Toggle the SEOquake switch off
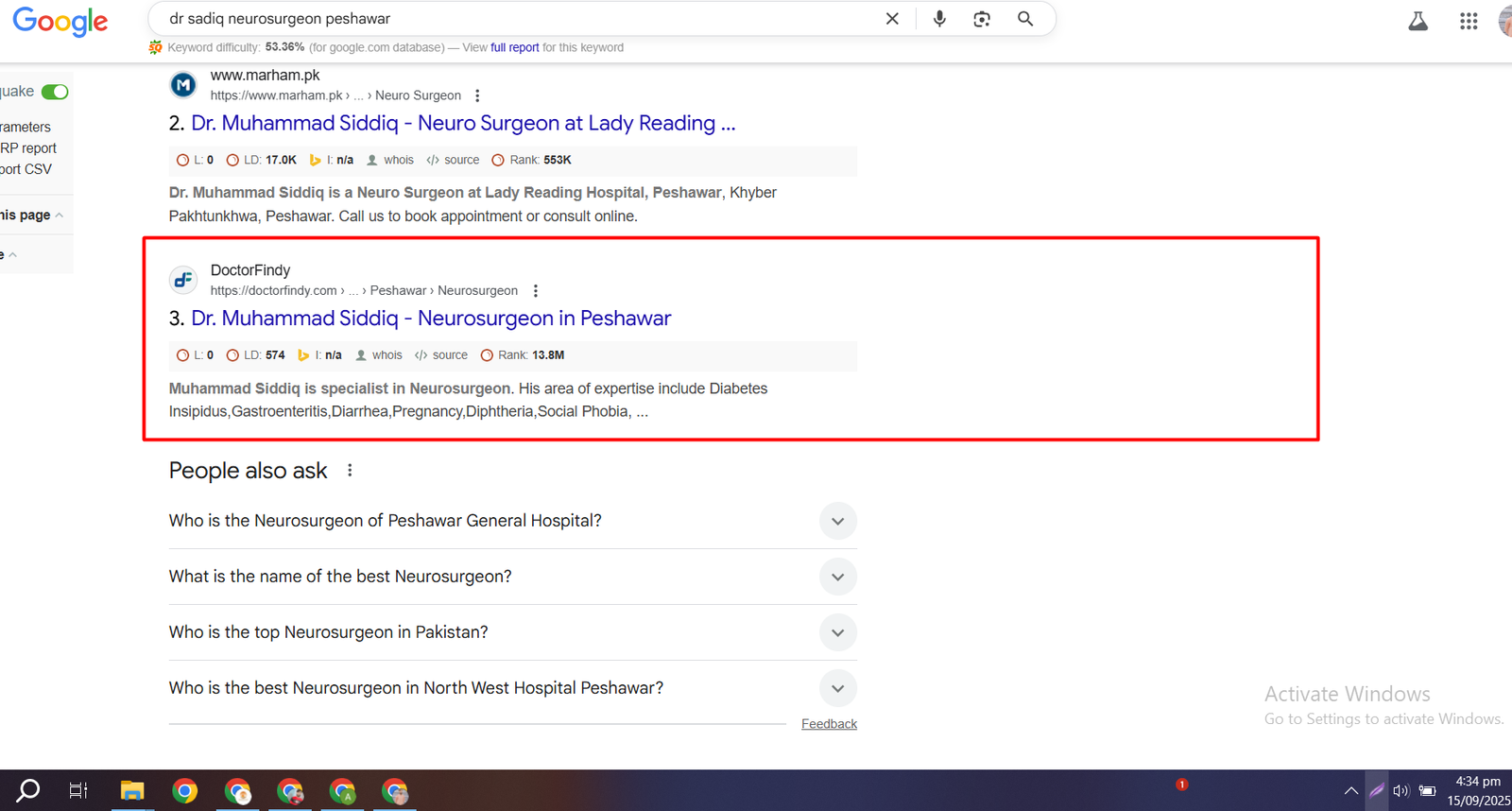 pos(55,92)
